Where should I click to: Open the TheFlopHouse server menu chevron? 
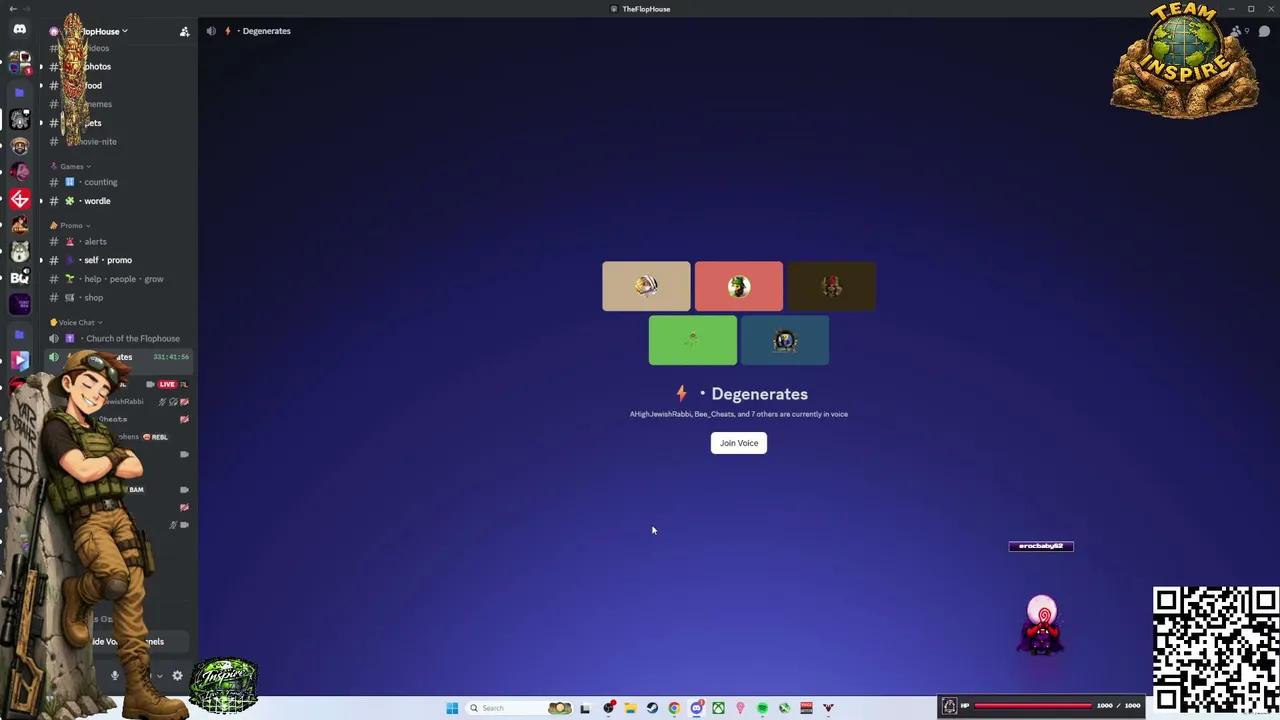tap(125, 31)
